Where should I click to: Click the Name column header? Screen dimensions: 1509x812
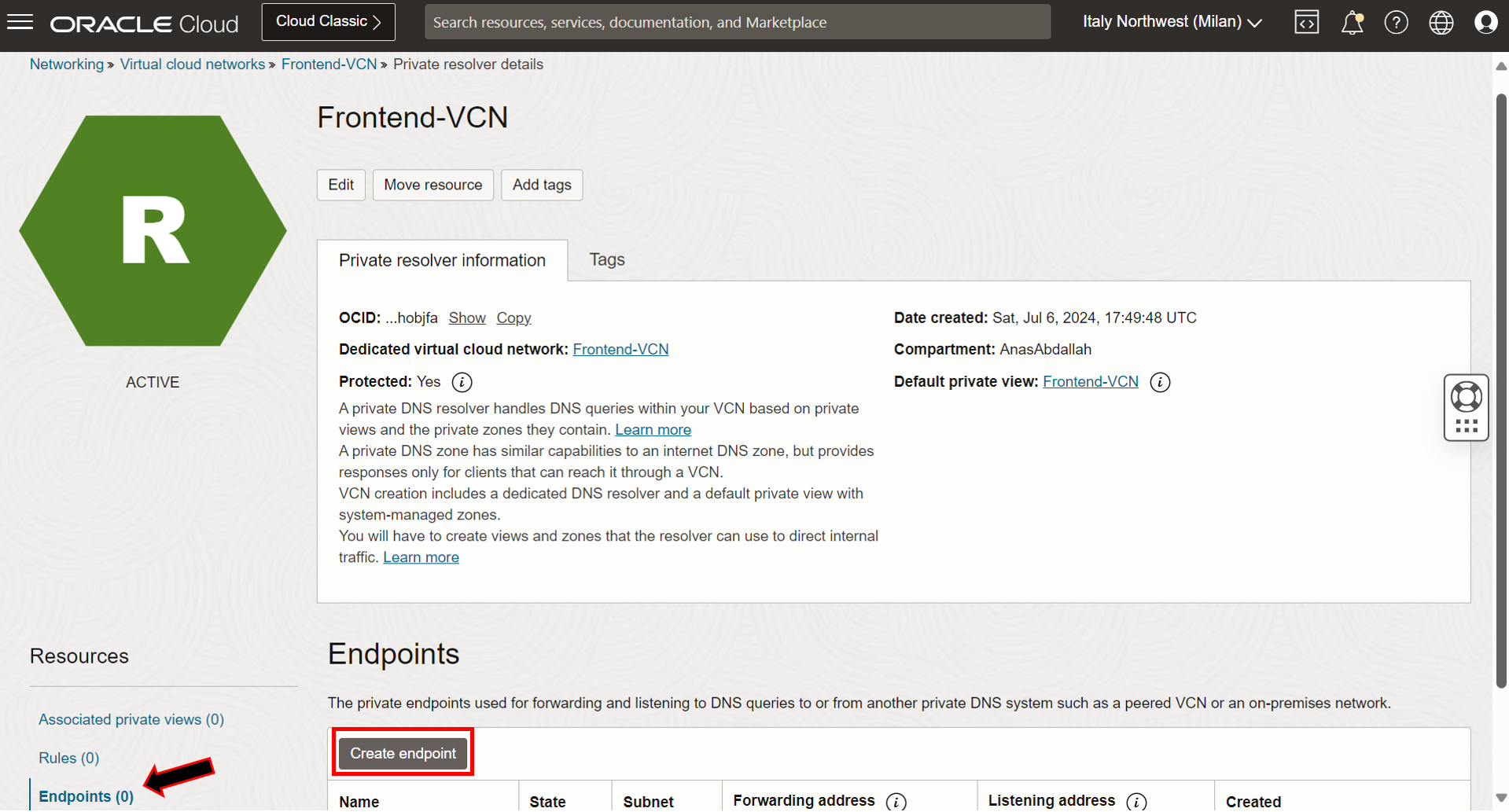(359, 802)
